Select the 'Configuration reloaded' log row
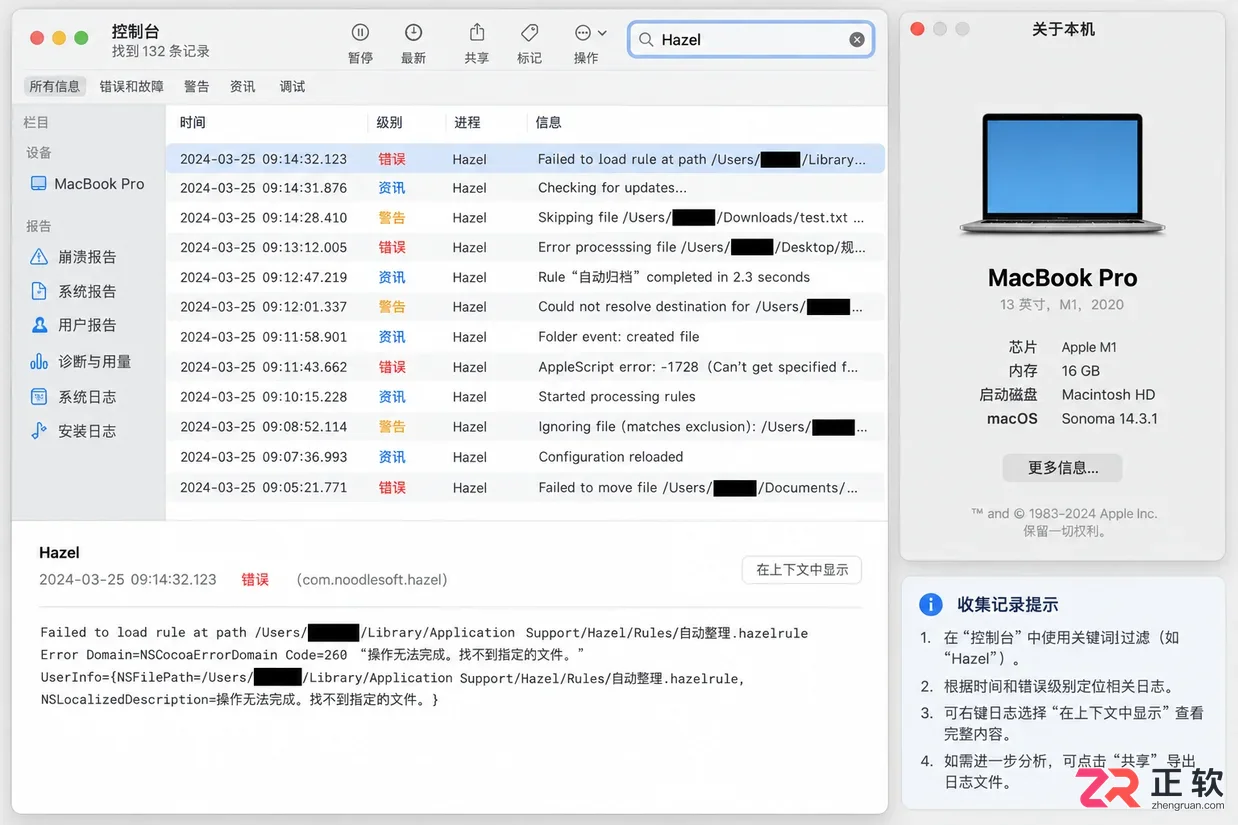 tap(525, 457)
